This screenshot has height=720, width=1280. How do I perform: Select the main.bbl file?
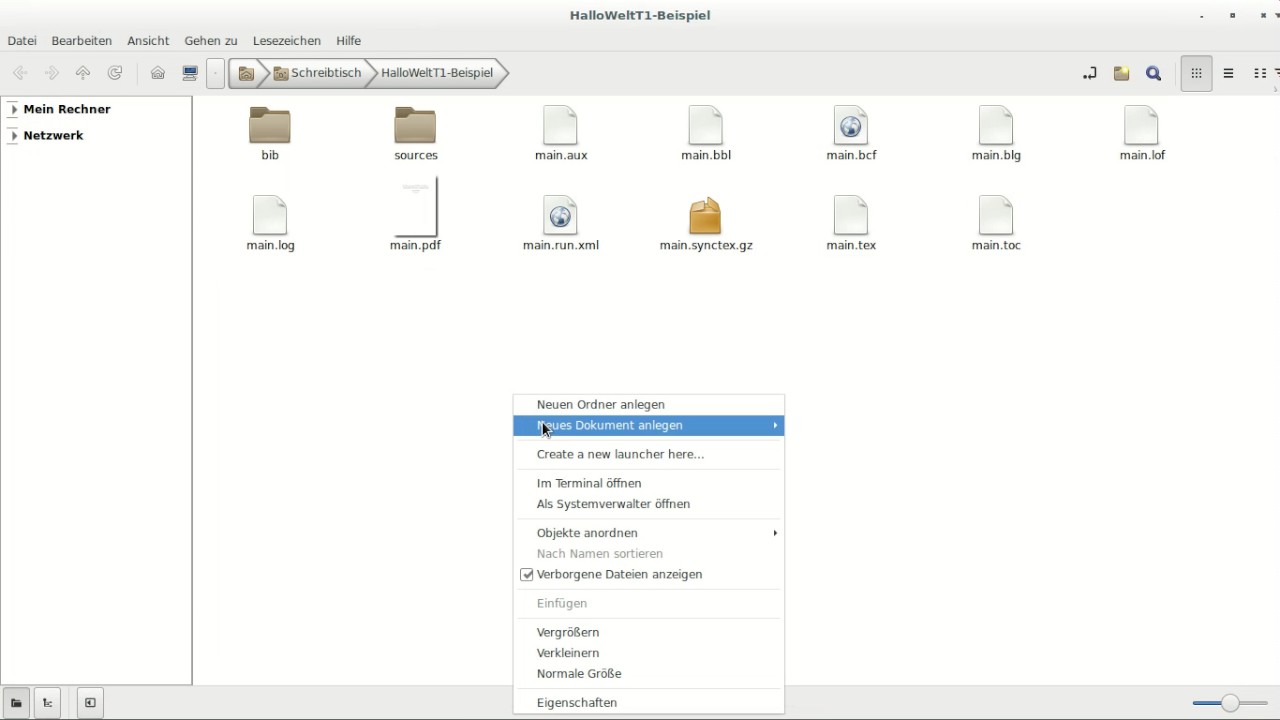[706, 133]
